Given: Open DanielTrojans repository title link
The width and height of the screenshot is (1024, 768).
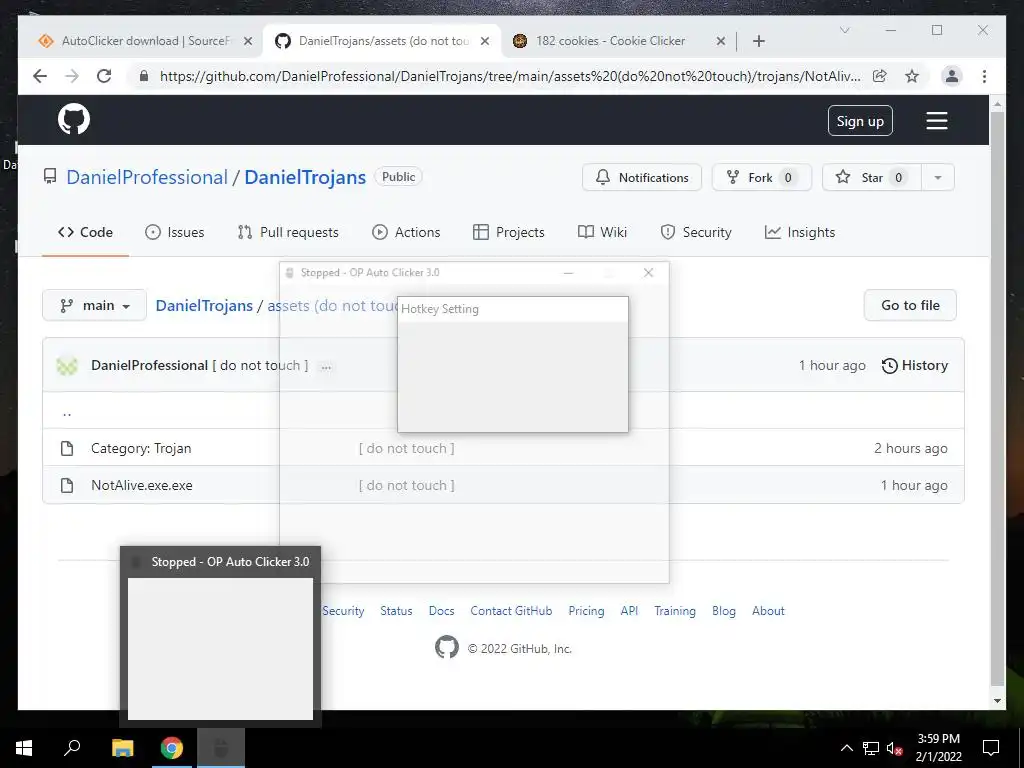Looking at the screenshot, I should (x=305, y=177).
